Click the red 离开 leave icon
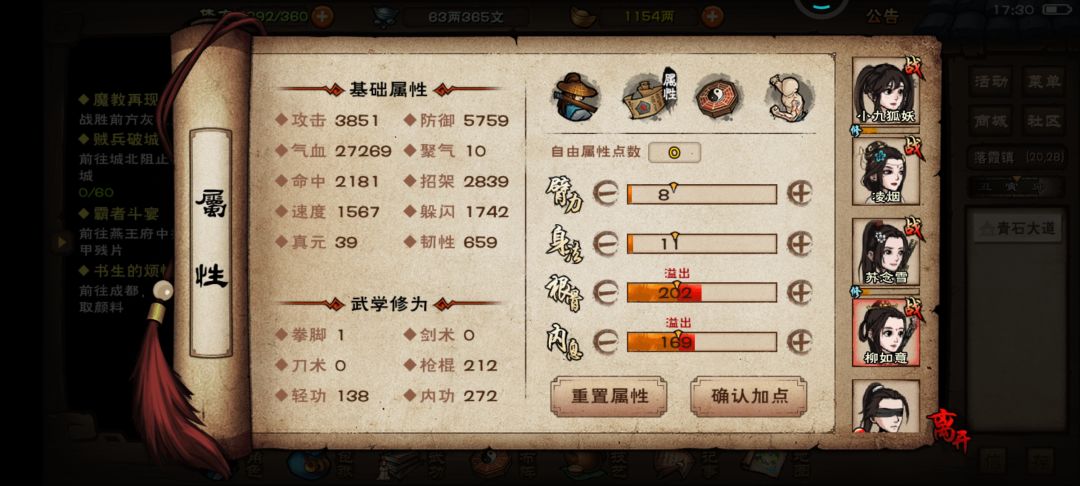 point(948,429)
